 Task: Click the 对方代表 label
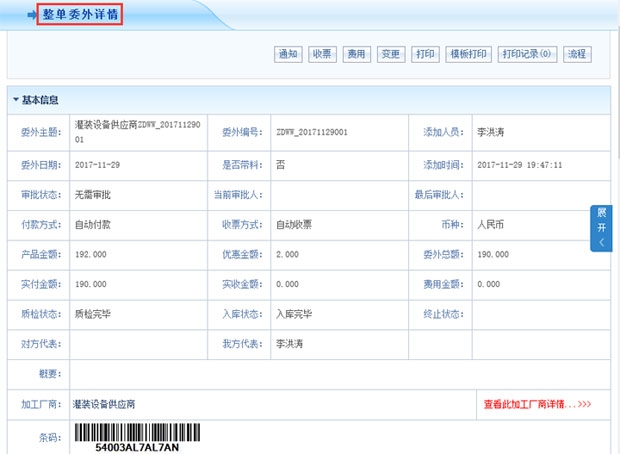pyautogui.click(x=41, y=344)
